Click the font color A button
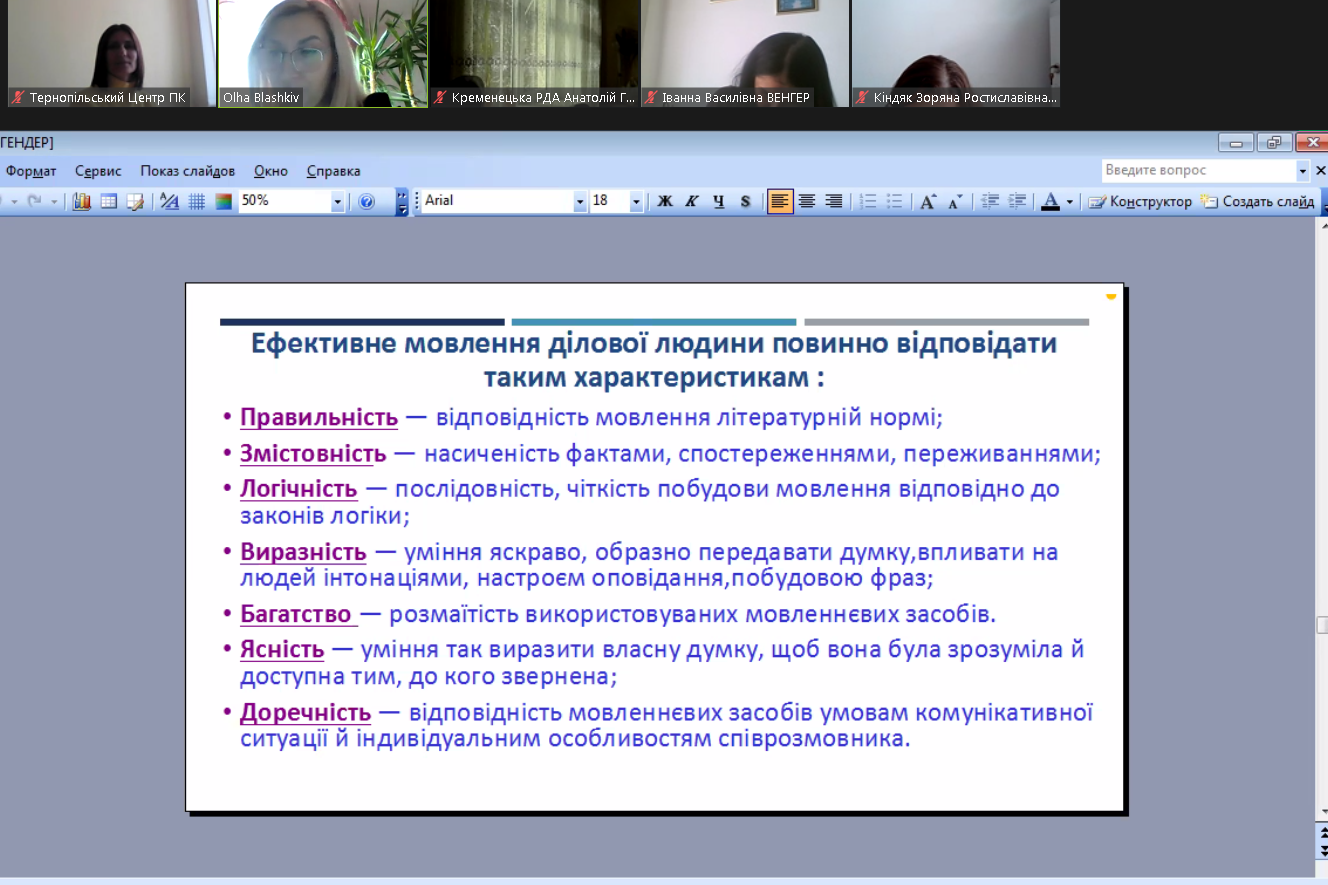This screenshot has width=1328, height=885. [1050, 201]
